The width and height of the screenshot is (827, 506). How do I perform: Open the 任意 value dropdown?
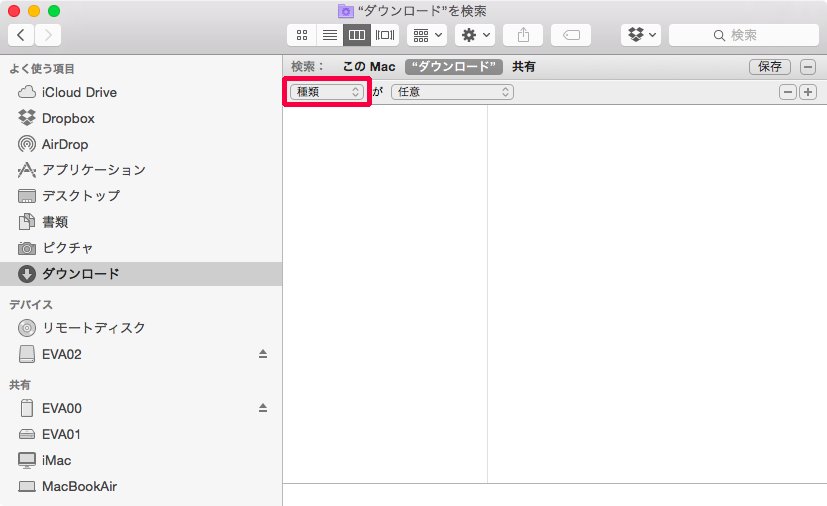pos(453,92)
